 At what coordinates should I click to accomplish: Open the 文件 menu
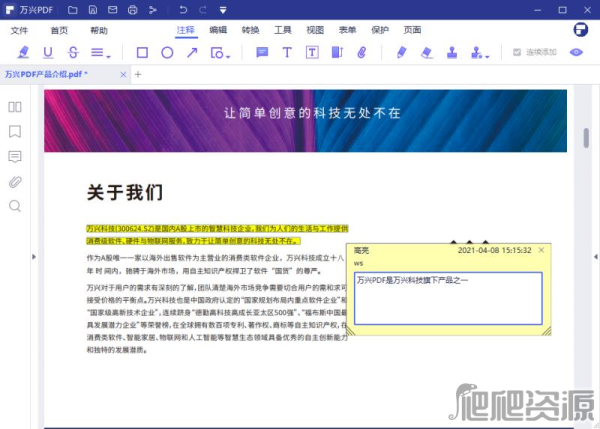[x=19, y=30]
